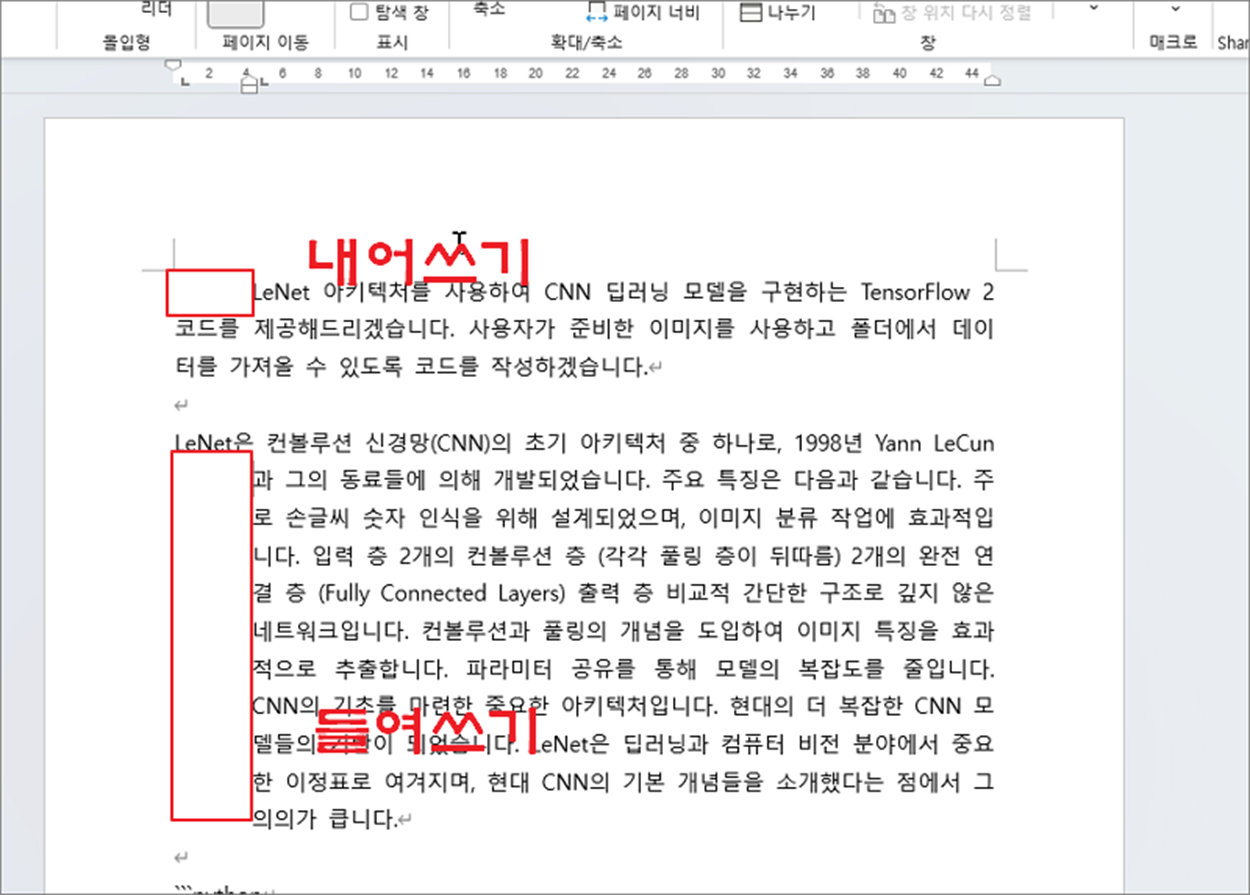
Task: Click the empty paragraph mark between paragraphs
Action: click(181, 405)
